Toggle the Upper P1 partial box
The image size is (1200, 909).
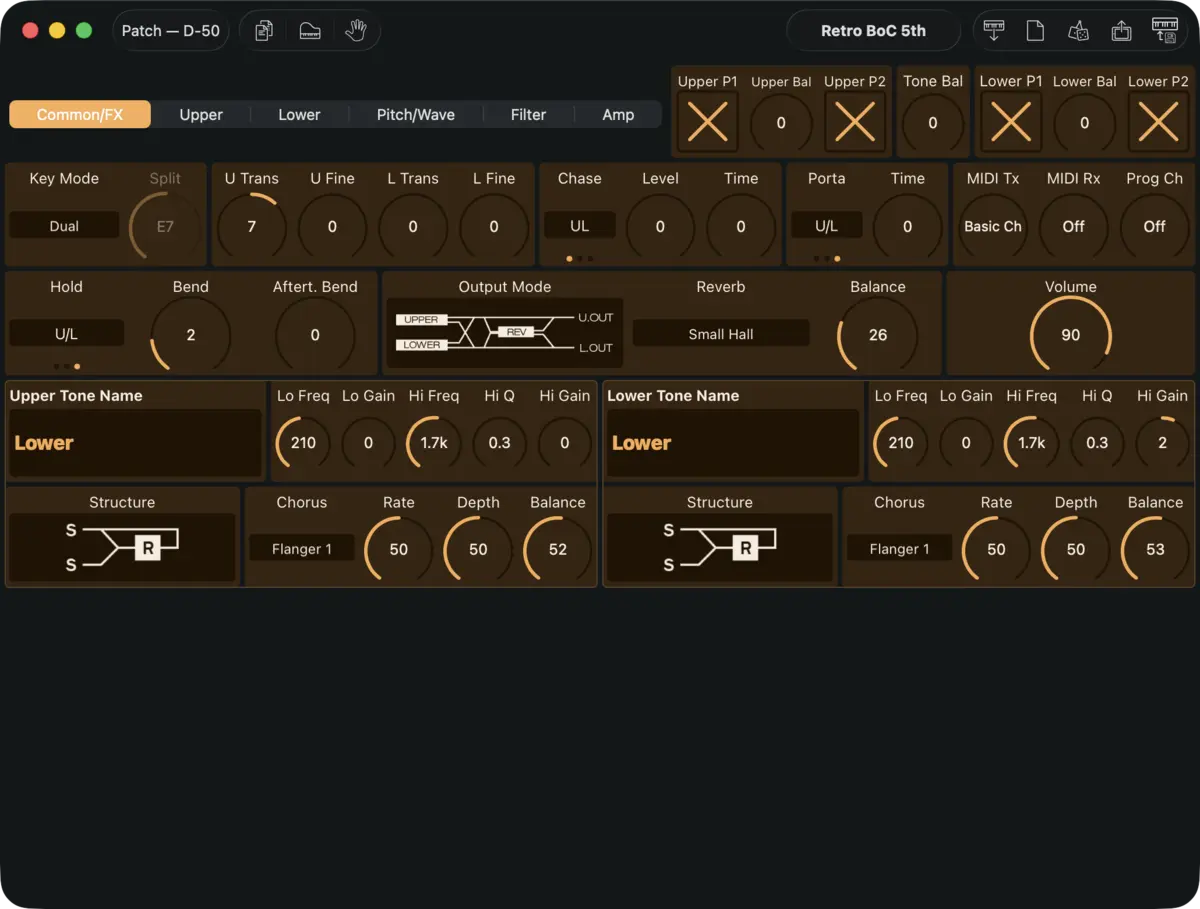(x=708, y=122)
